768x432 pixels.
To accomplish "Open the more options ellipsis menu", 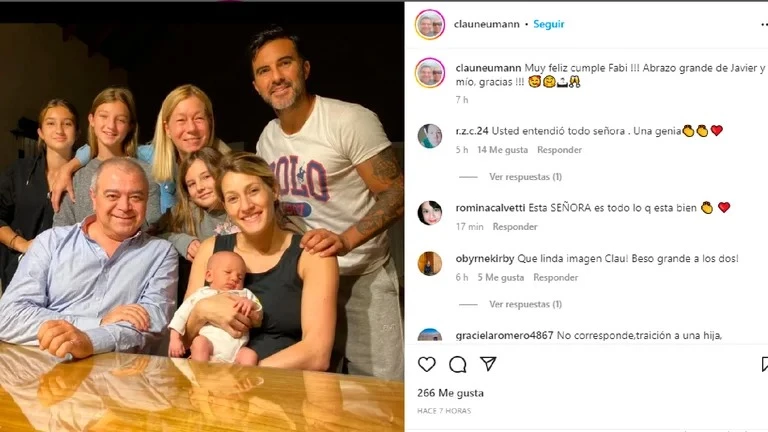I will point(763,24).
